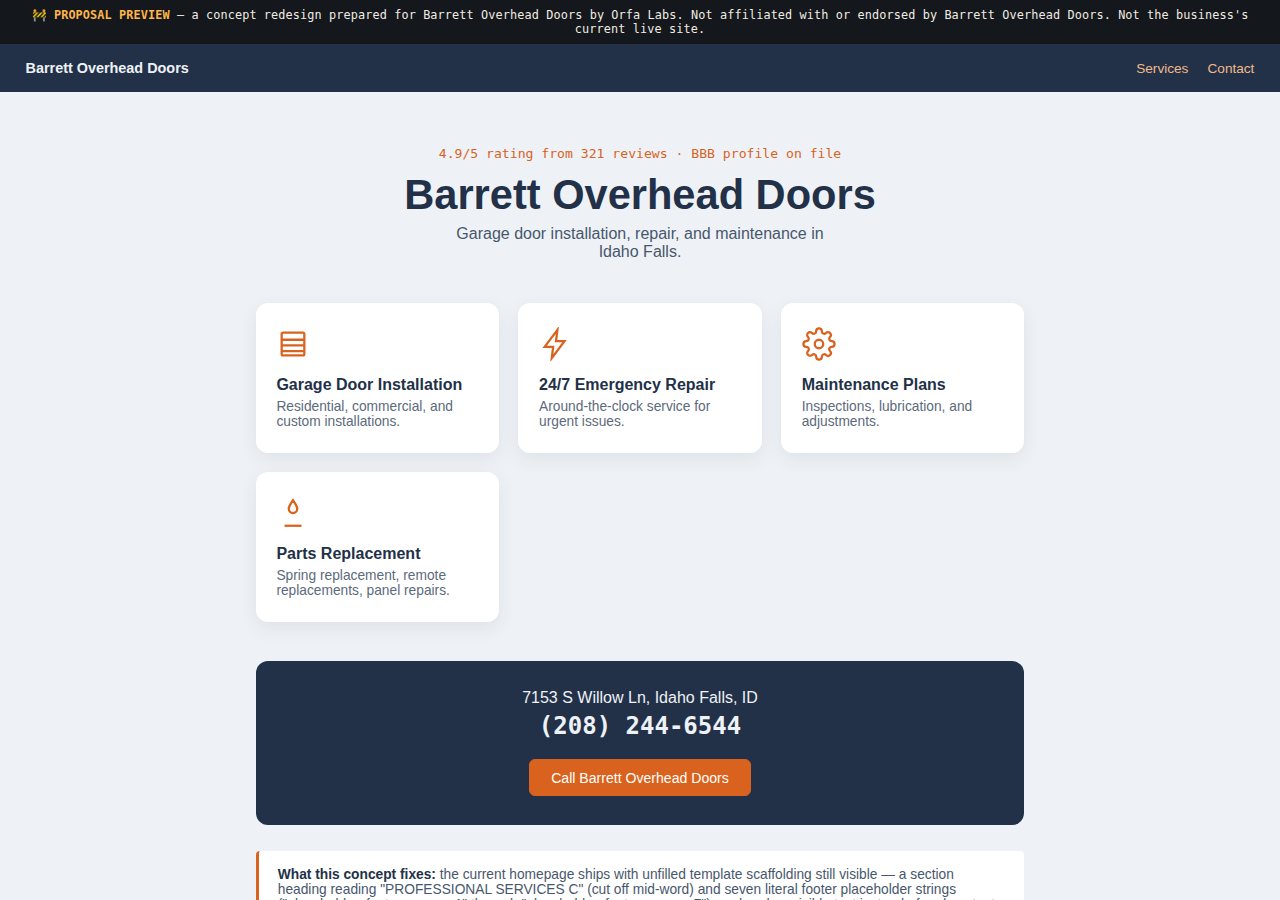Open the Services nav link

(x=1162, y=68)
